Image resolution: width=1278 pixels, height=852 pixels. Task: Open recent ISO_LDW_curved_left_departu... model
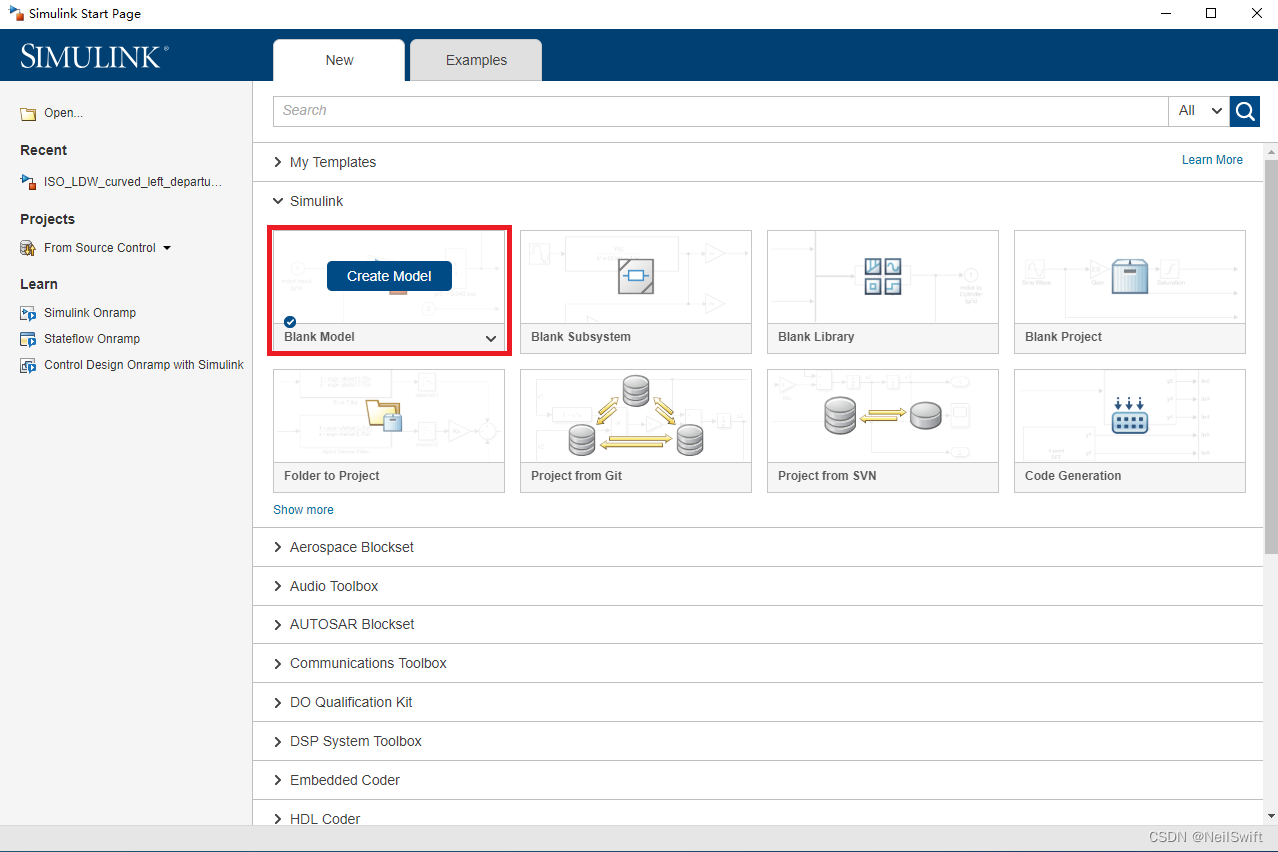tap(133, 182)
